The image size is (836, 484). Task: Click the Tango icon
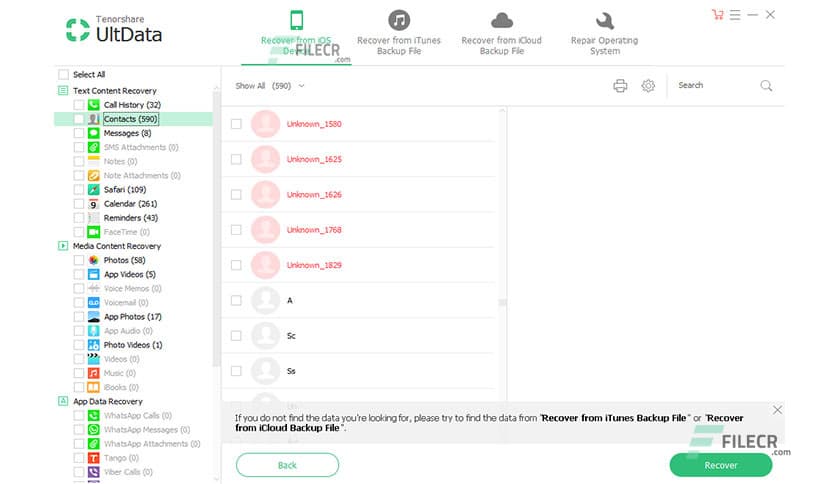pos(93,458)
